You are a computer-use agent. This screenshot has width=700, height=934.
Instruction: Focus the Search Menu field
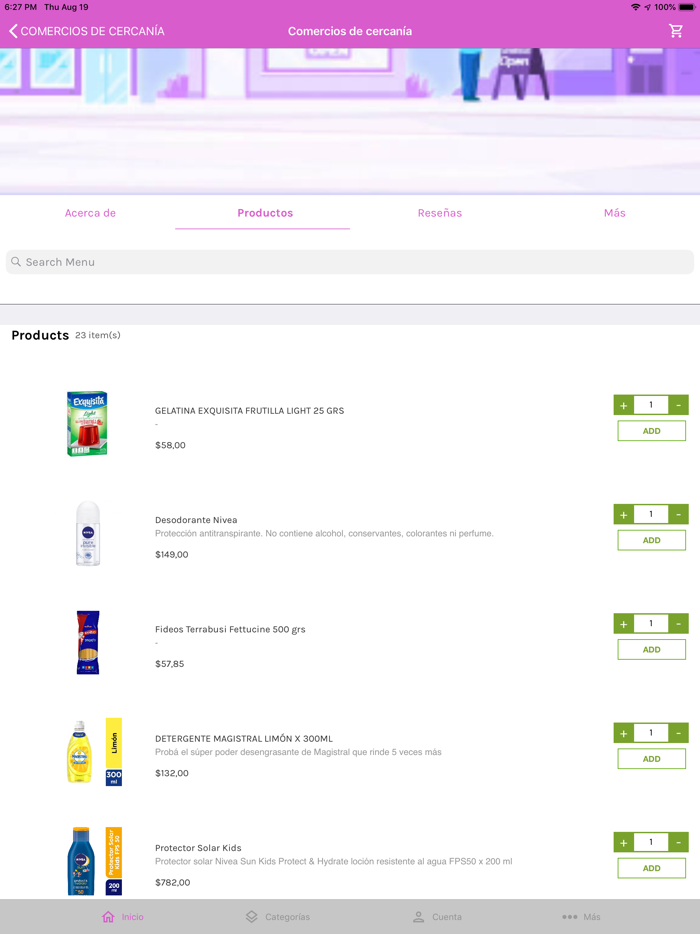350,262
